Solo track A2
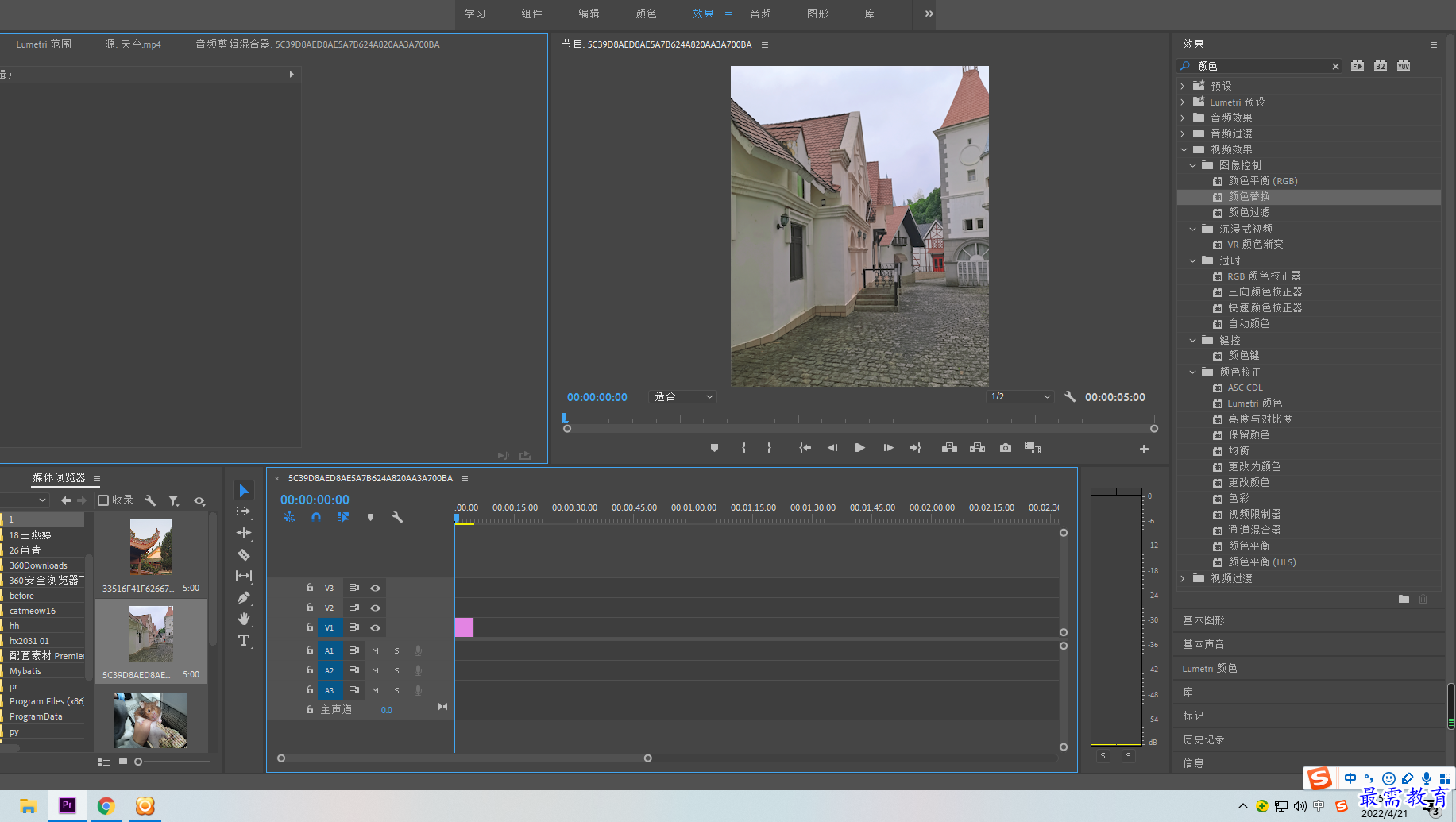 [397, 670]
